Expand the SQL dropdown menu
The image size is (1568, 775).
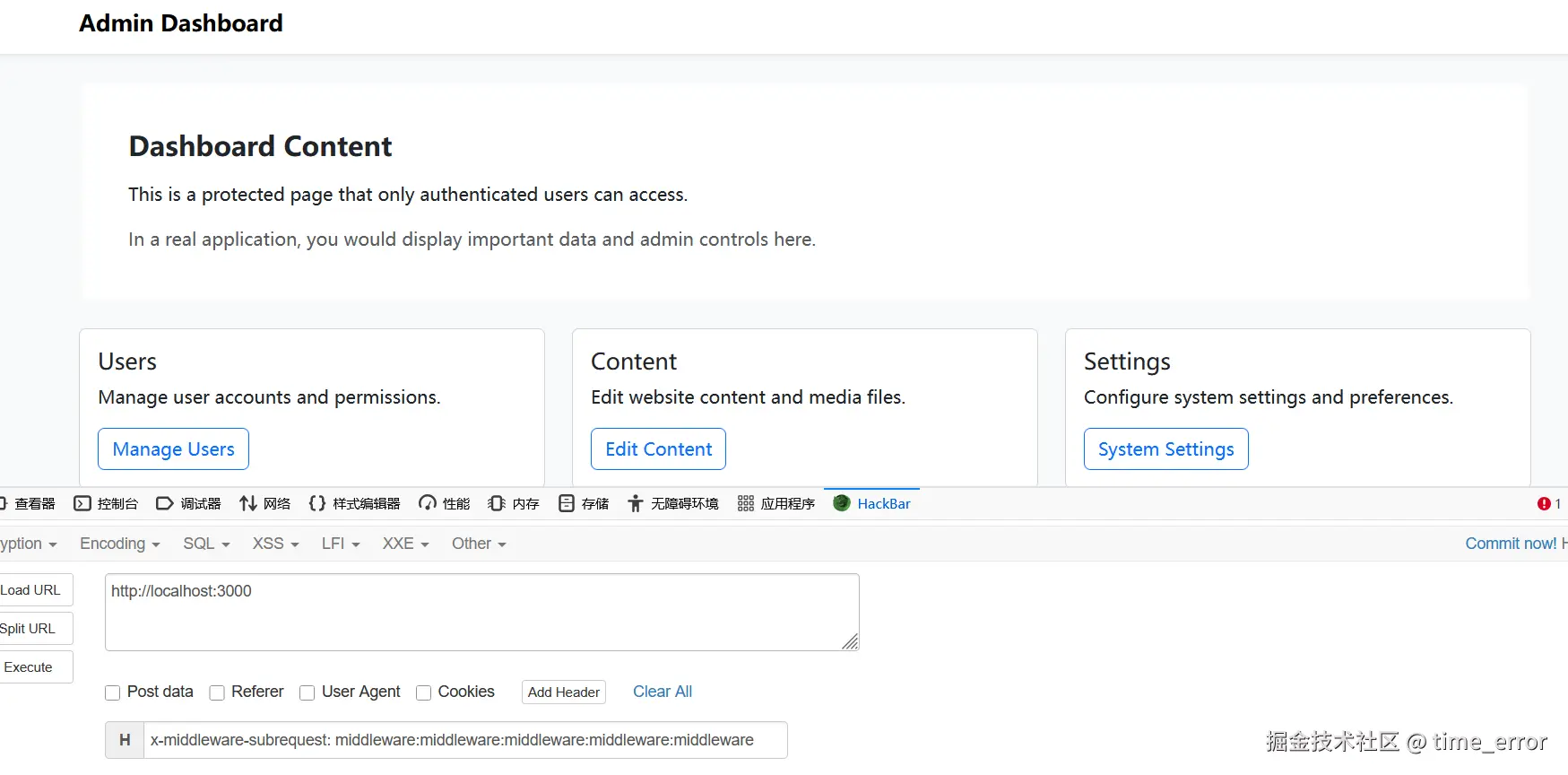206,544
